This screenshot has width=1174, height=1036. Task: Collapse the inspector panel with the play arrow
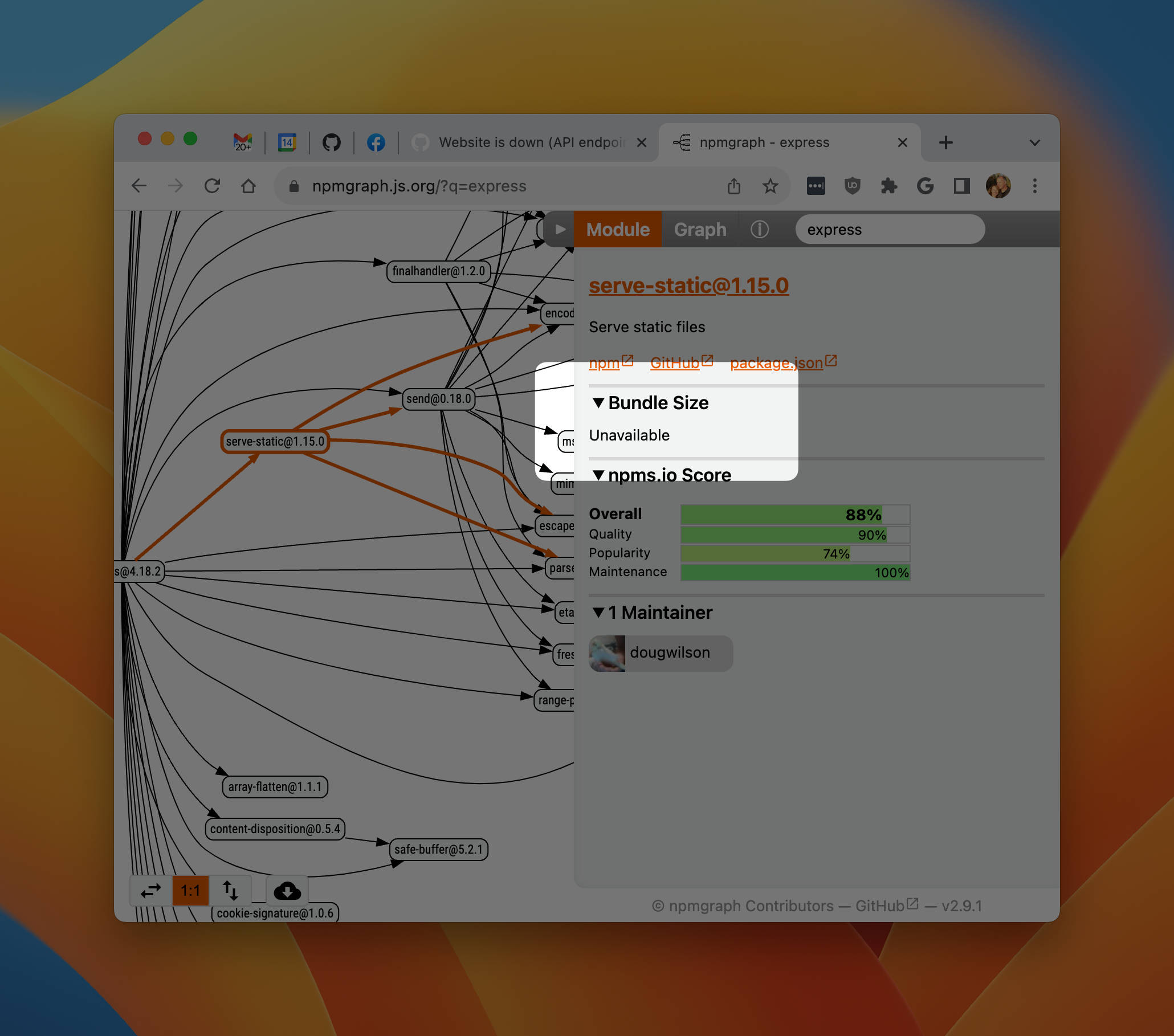click(x=560, y=229)
